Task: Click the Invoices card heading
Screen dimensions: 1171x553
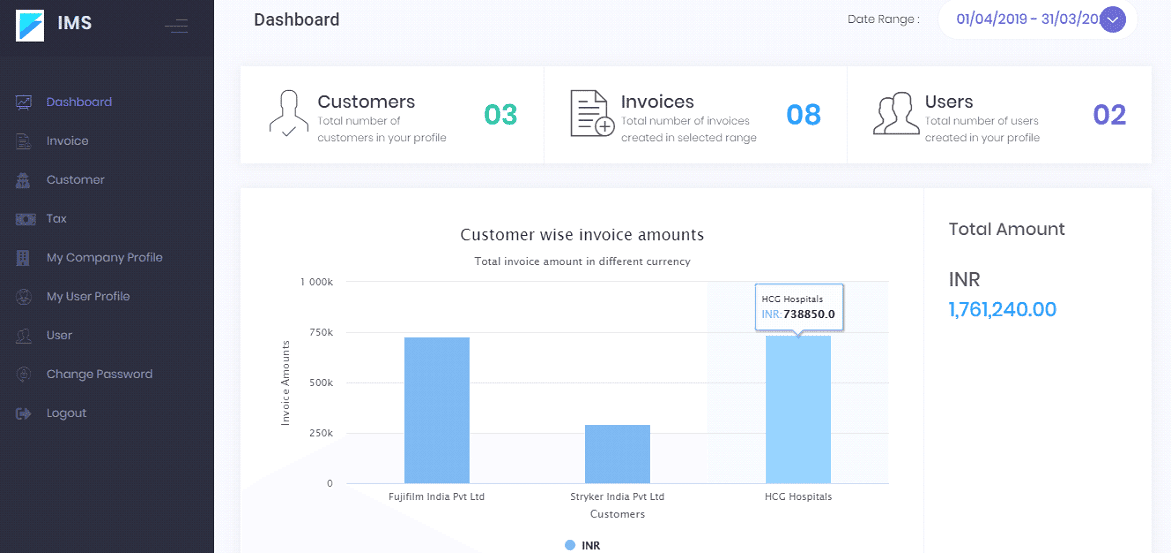Action: pyautogui.click(x=657, y=102)
